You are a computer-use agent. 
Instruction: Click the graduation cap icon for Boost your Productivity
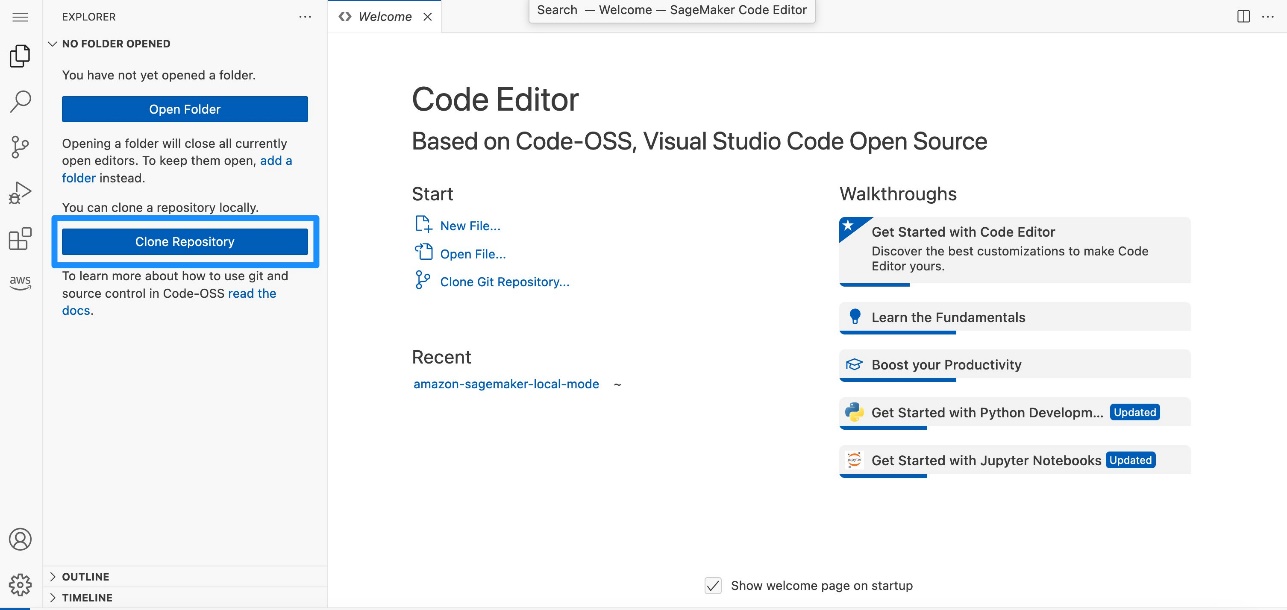(854, 365)
